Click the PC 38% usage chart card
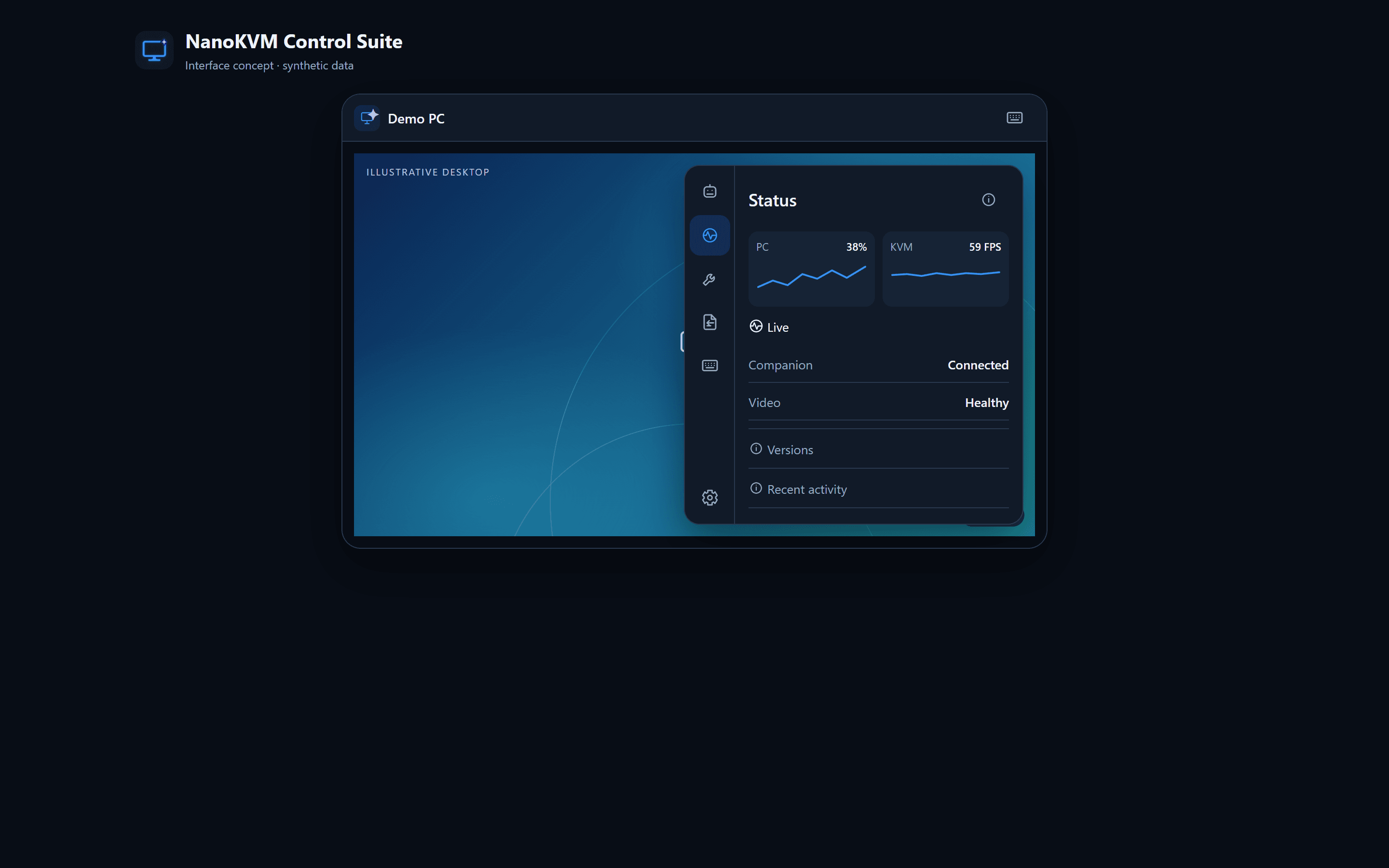Viewport: 1389px width, 868px height. [811, 269]
